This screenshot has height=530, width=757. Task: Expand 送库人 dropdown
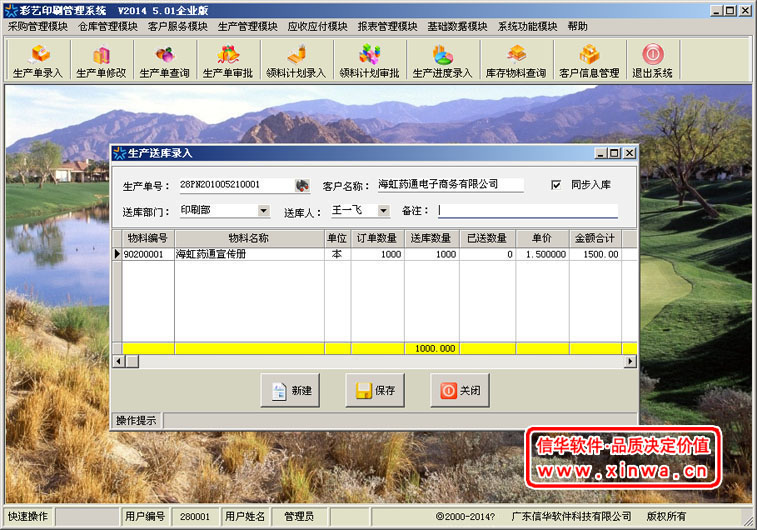tap(383, 210)
